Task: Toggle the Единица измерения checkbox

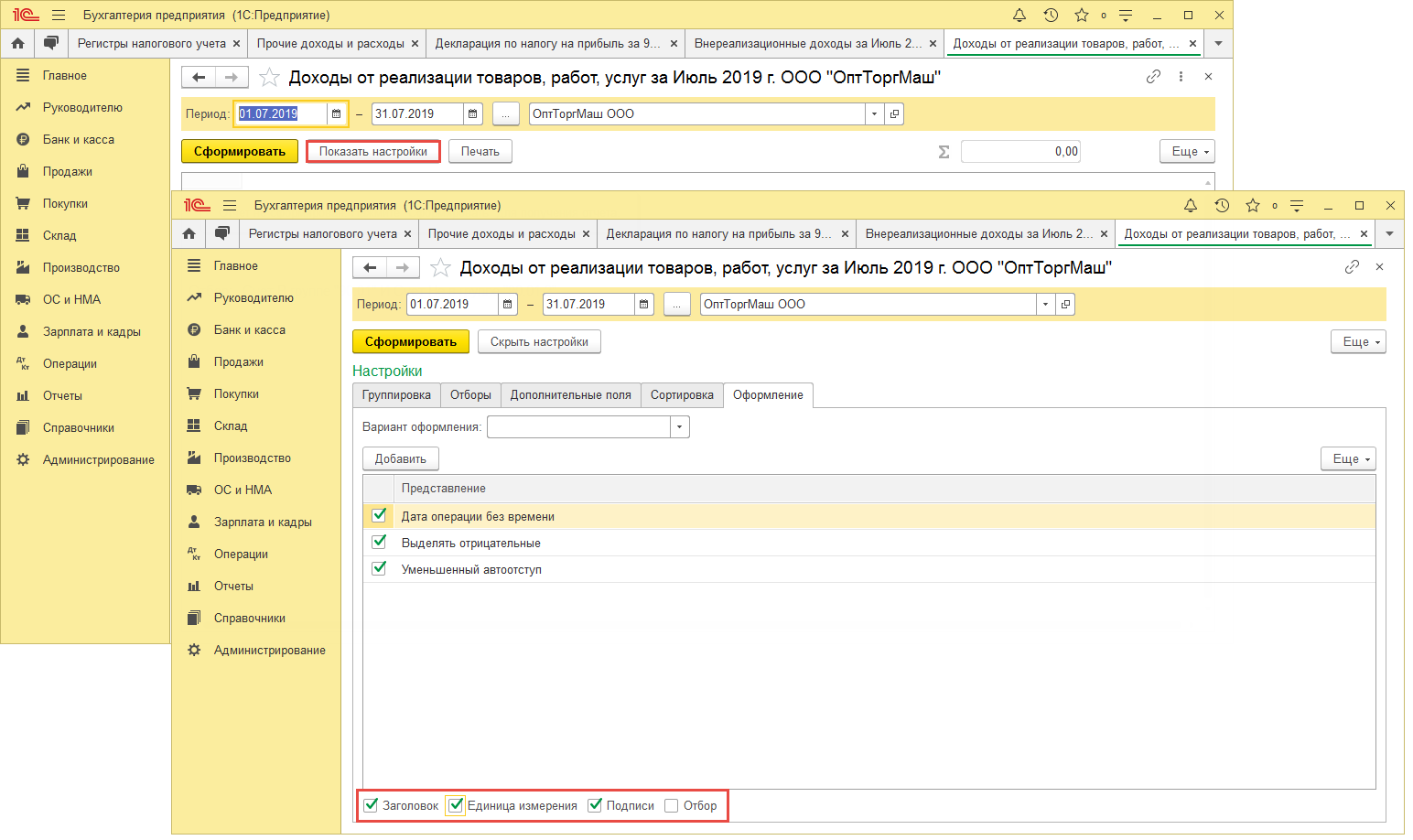Action: (456, 805)
